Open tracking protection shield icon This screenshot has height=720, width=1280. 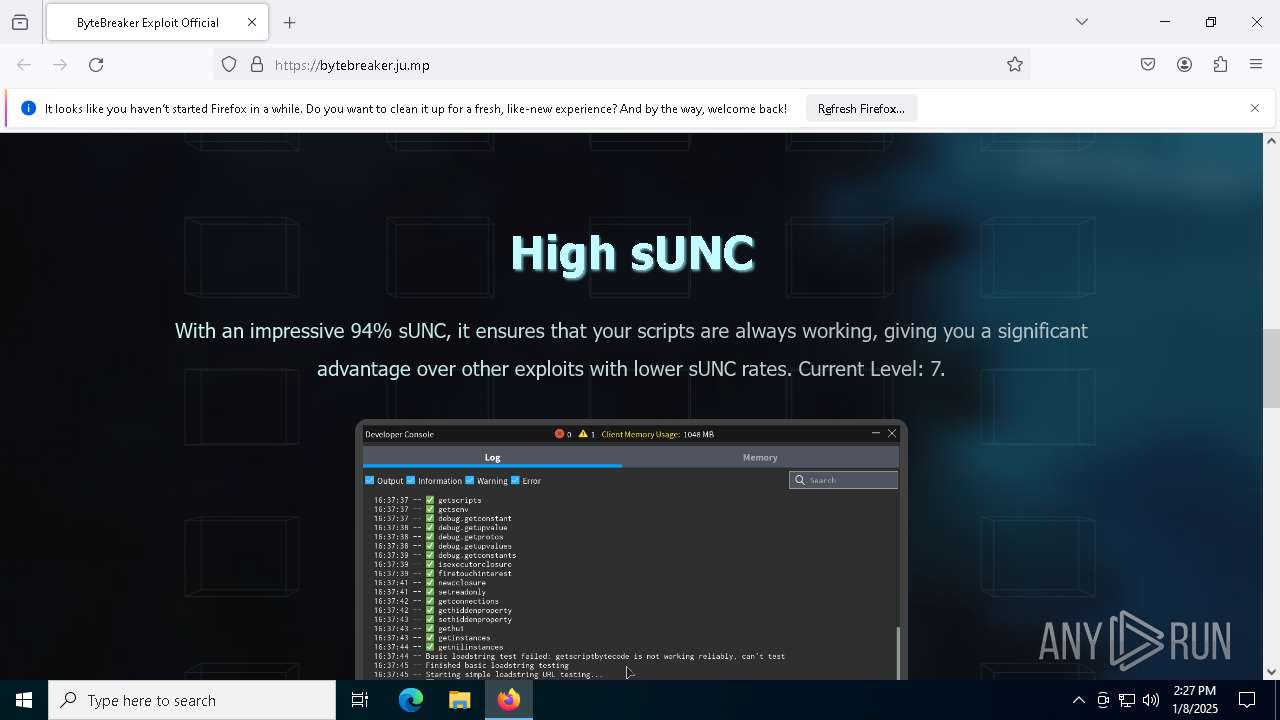(229, 65)
